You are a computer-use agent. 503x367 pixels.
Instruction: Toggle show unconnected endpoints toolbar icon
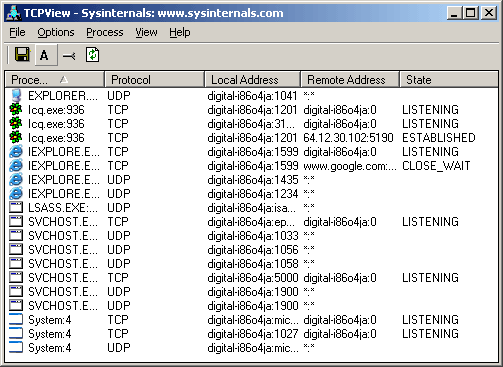click(x=69, y=55)
